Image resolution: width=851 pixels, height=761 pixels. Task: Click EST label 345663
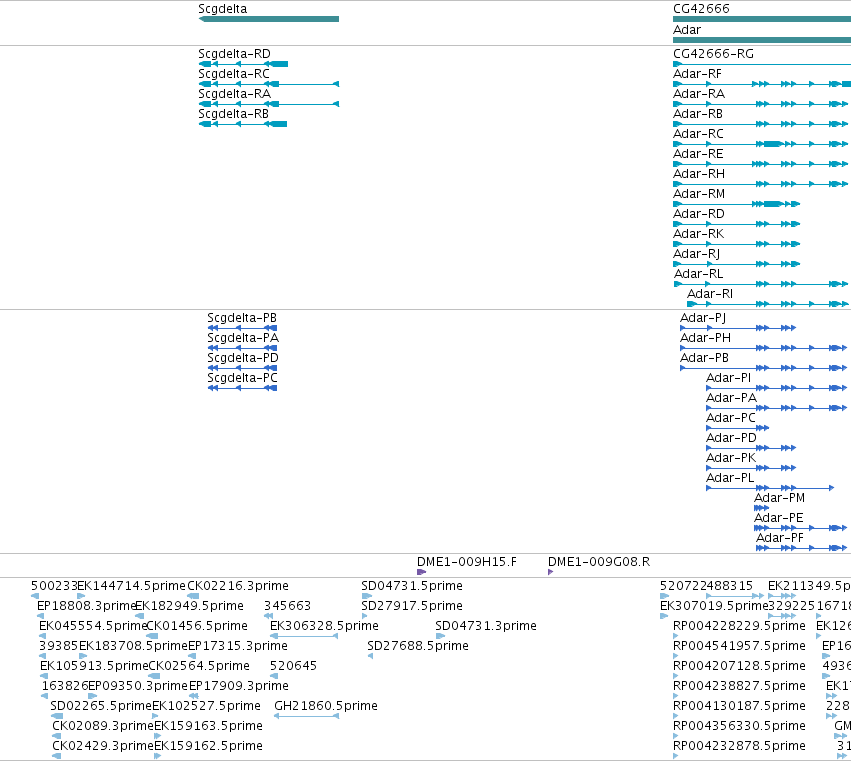[x=287, y=606]
